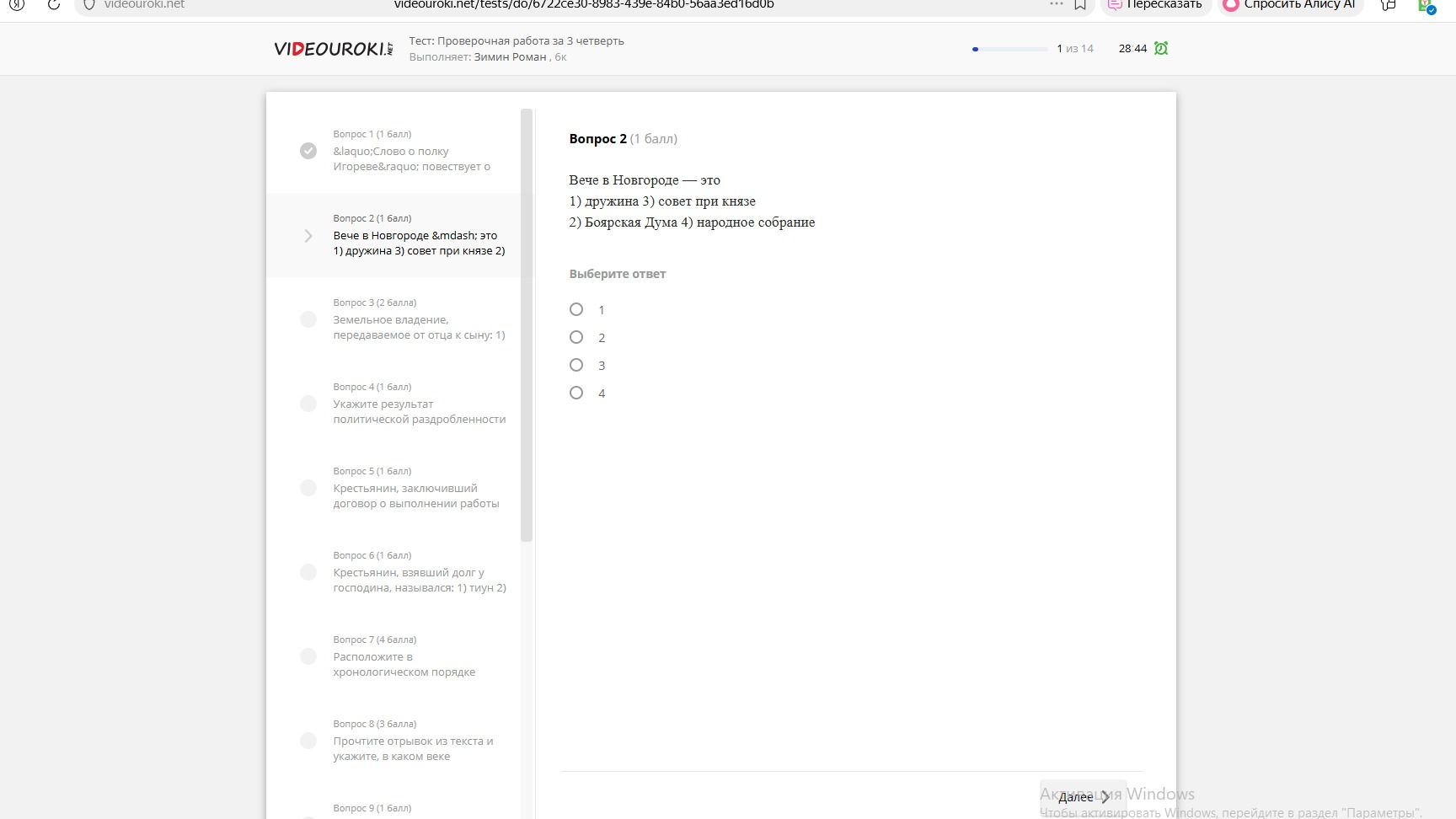Click the question text 'Вече в Новгороде — это'
Image resolution: width=1456 pixels, height=819 pixels.
645,180
